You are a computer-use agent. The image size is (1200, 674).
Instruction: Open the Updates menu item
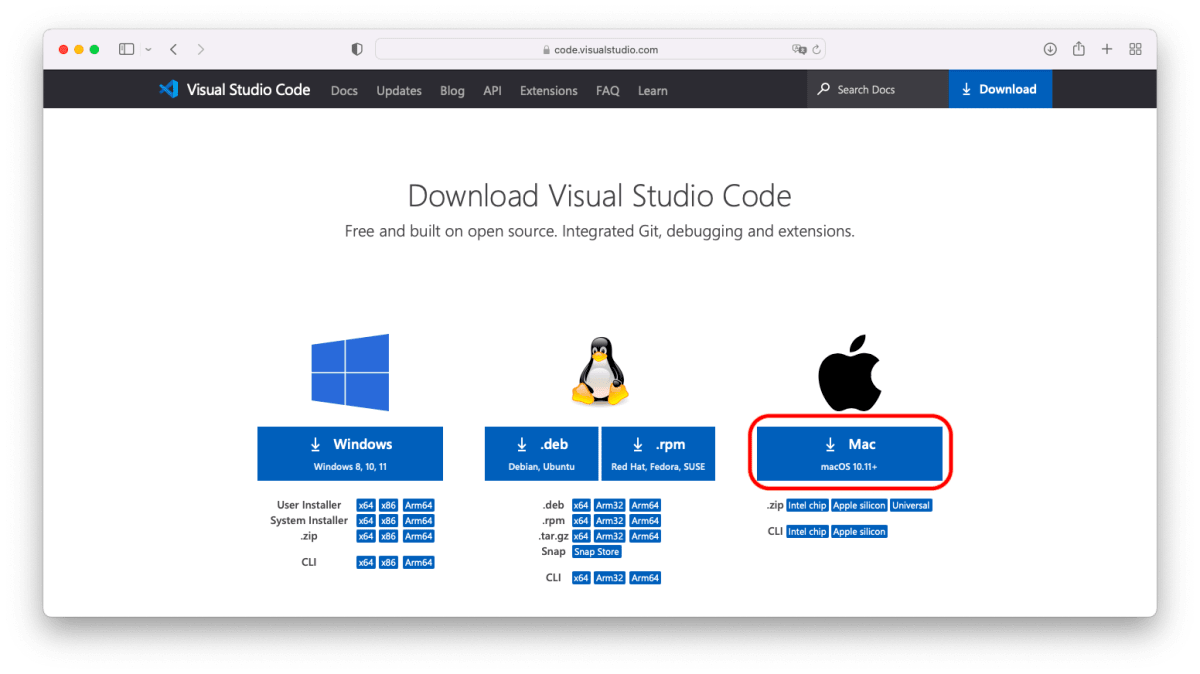(x=399, y=90)
